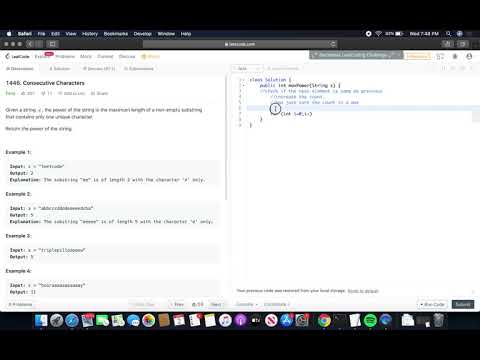480x360 pixels.
Task: Collapse the class Solution fold arrow
Action: (244, 80)
